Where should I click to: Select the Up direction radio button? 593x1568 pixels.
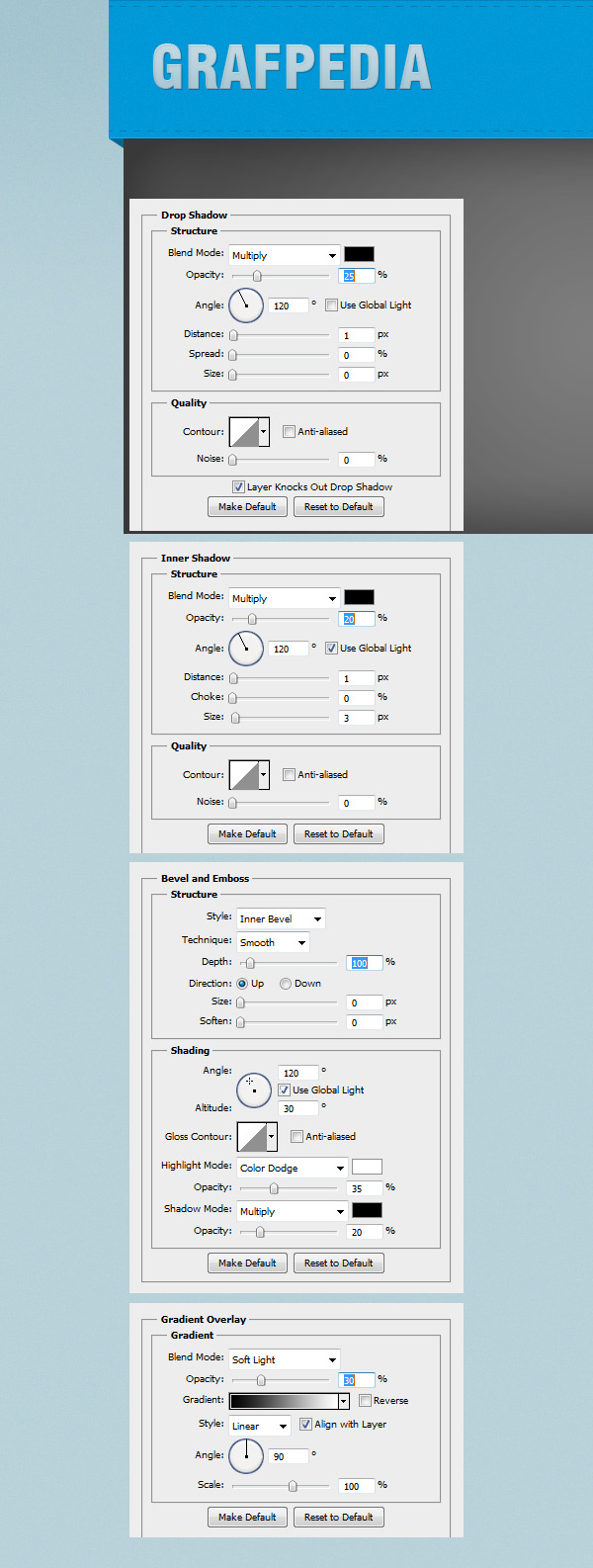pyautogui.click(x=242, y=984)
